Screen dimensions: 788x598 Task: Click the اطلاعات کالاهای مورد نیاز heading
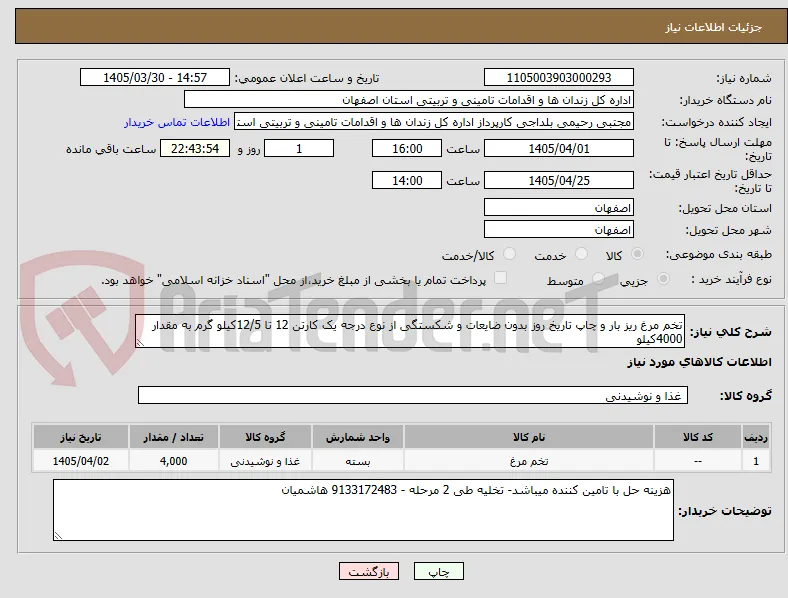[699, 362]
